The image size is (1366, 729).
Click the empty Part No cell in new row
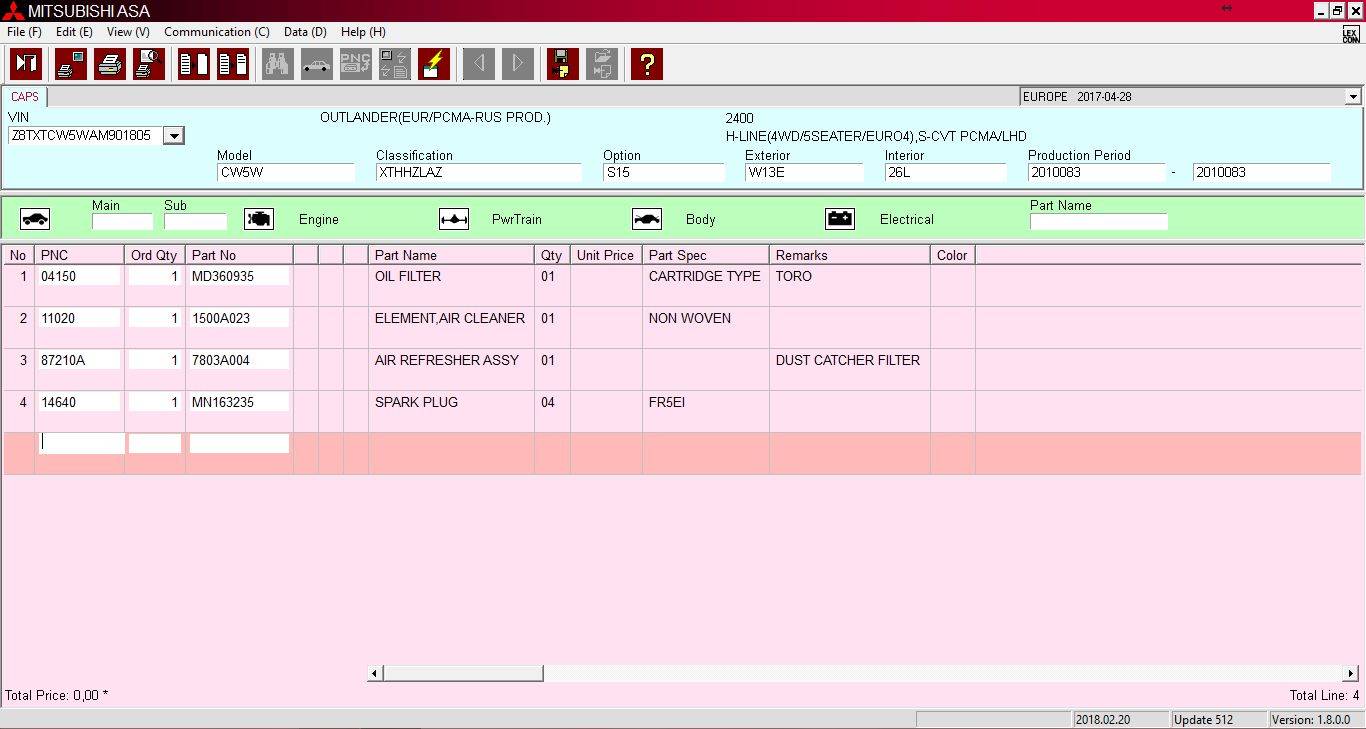(239, 443)
